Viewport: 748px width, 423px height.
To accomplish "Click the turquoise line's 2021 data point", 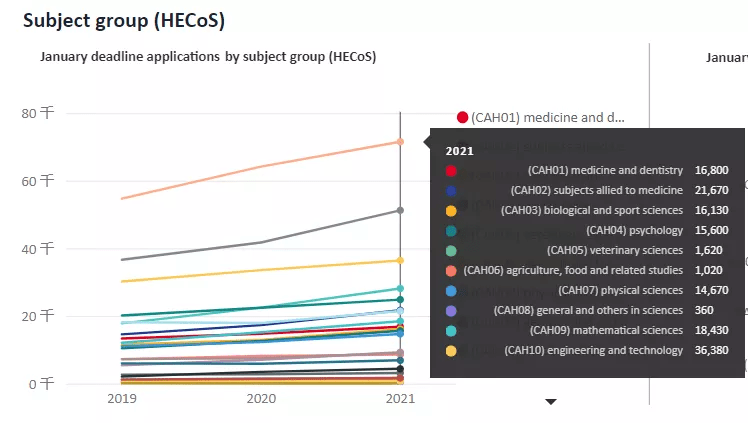I will 400,289.
